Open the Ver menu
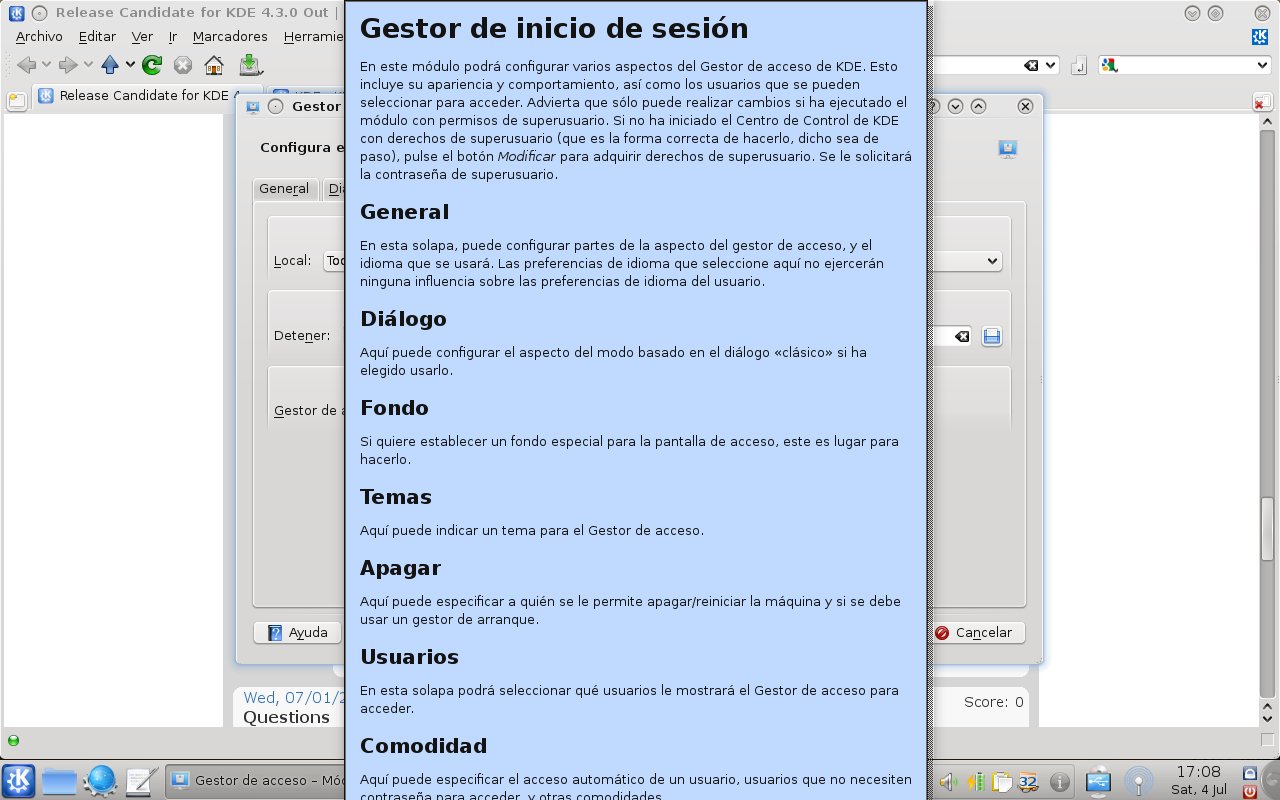Viewport: 1280px width, 800px height. pyautogui.click(x=142, y=36)
